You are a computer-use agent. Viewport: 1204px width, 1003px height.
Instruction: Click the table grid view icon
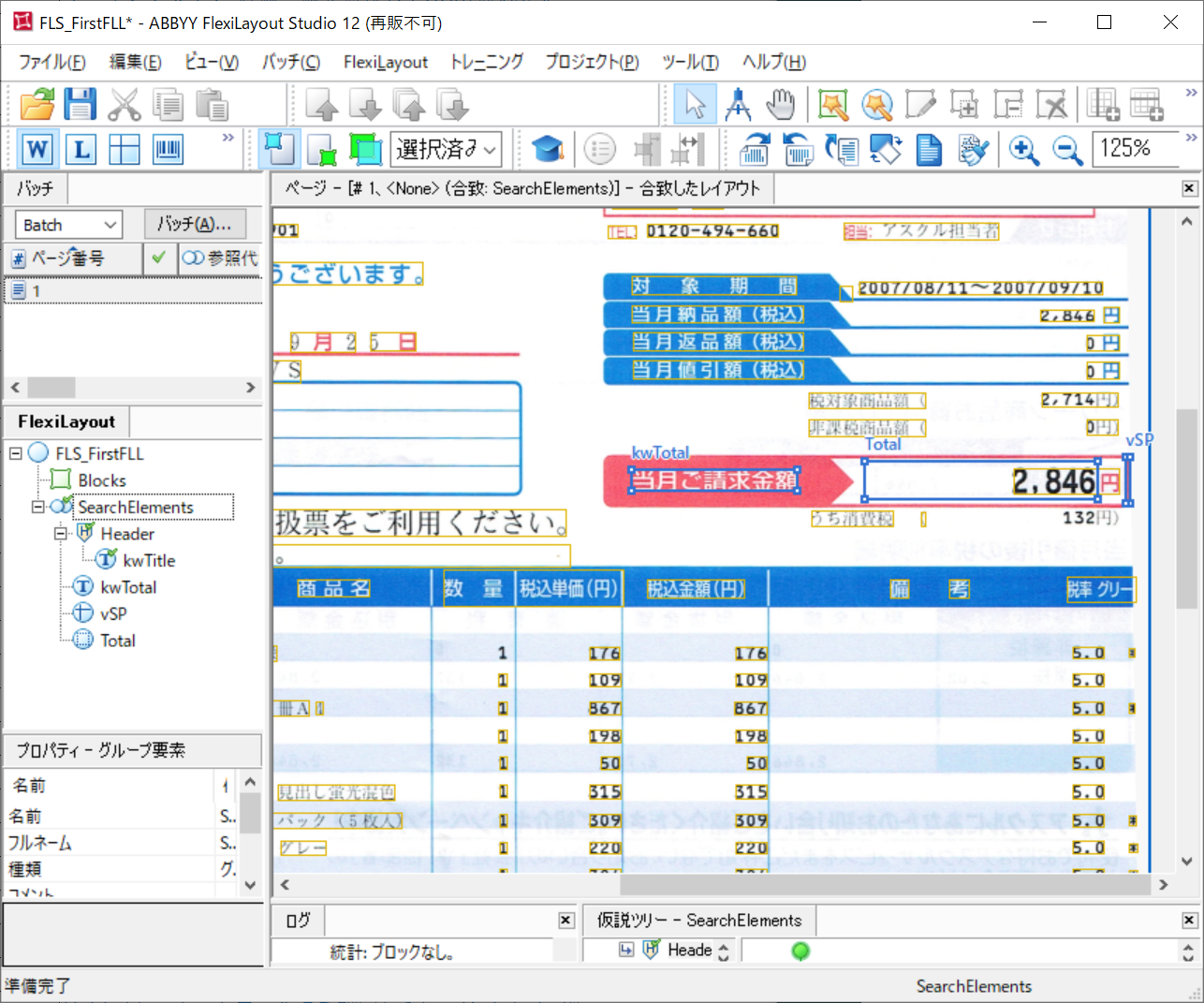(x=125, y=149)
